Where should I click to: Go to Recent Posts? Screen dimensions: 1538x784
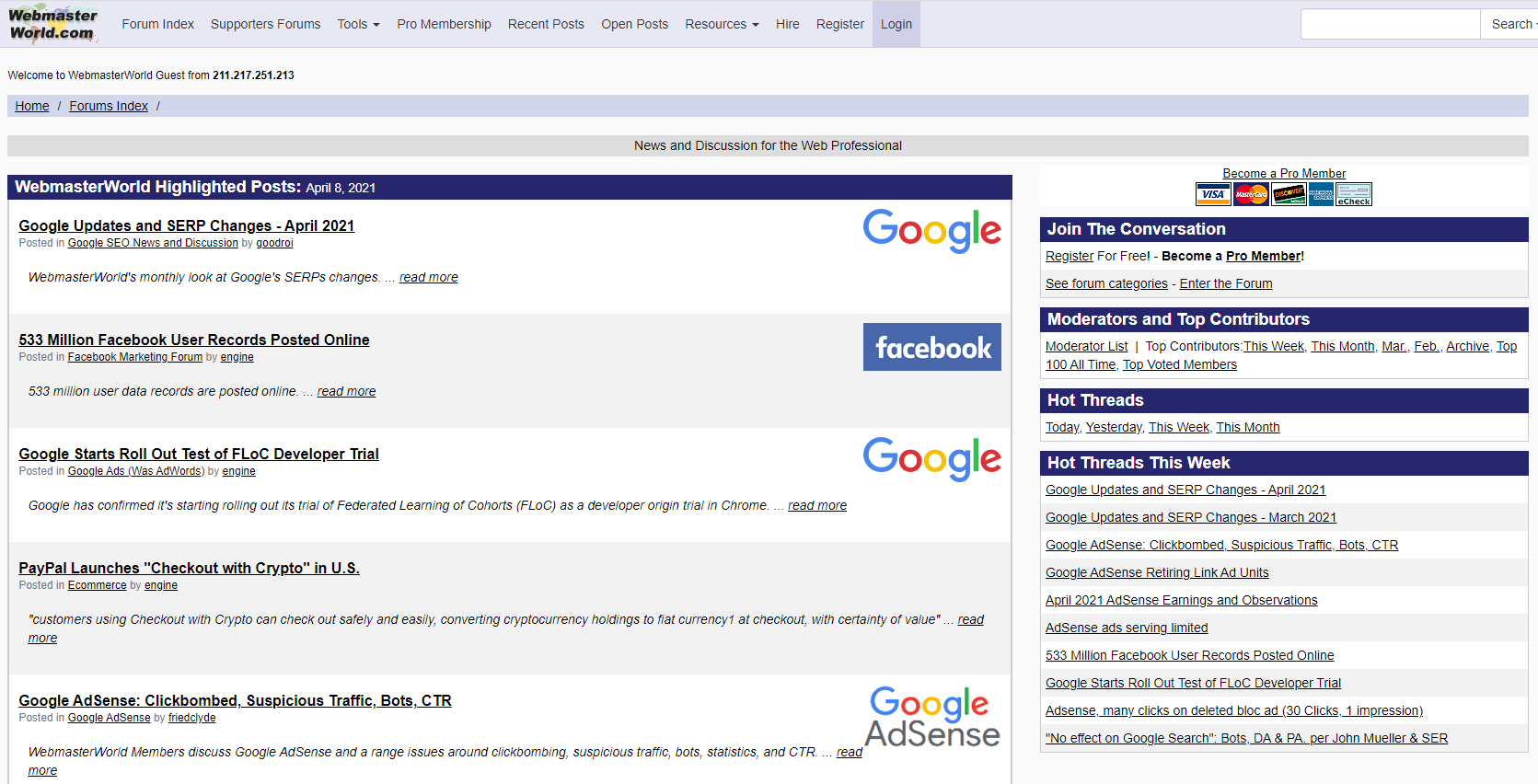(546, 24)
